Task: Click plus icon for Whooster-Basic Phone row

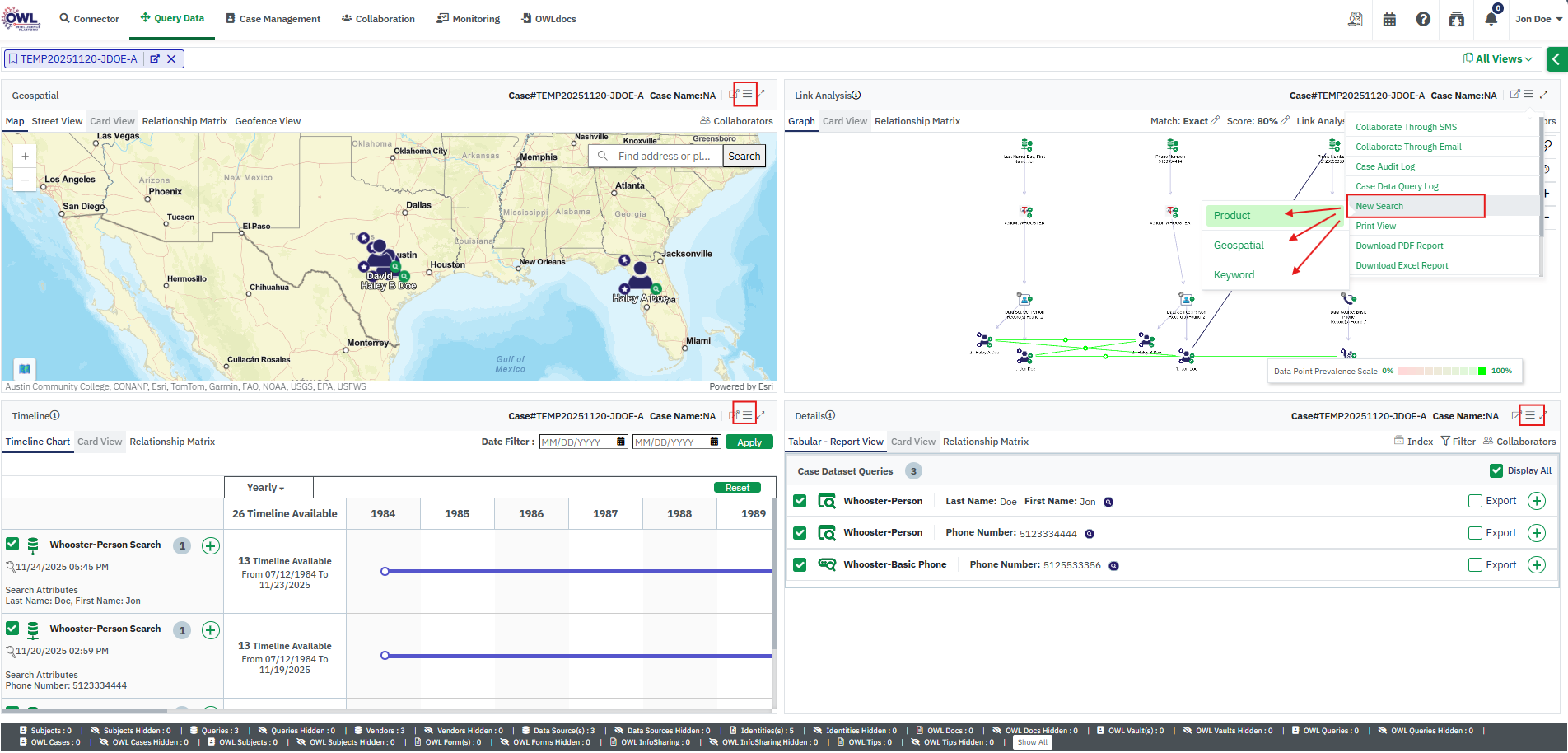Action: pyautogui.click(x=1536, y=565)
